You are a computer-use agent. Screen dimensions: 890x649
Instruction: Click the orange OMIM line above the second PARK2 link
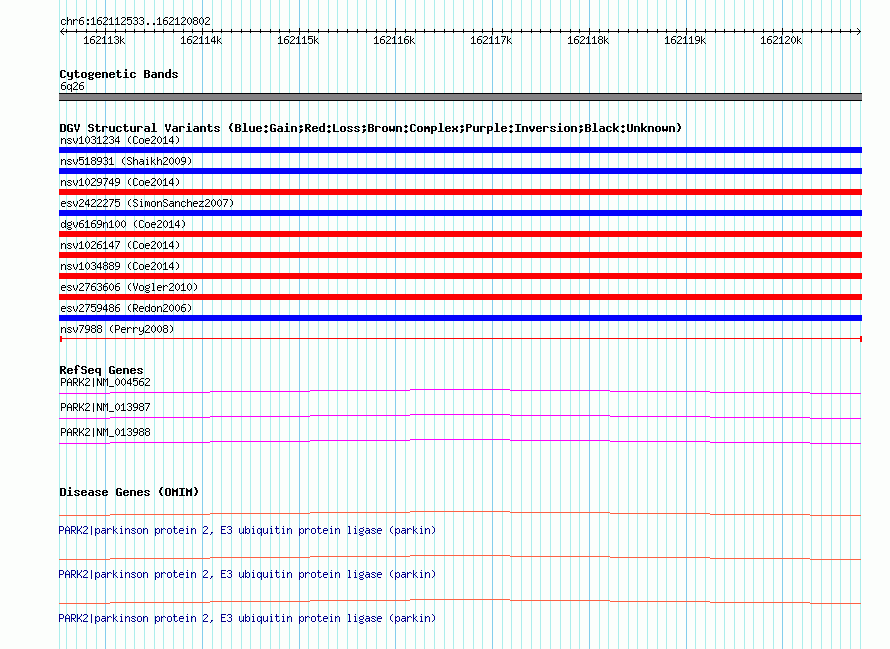(460, 558)
